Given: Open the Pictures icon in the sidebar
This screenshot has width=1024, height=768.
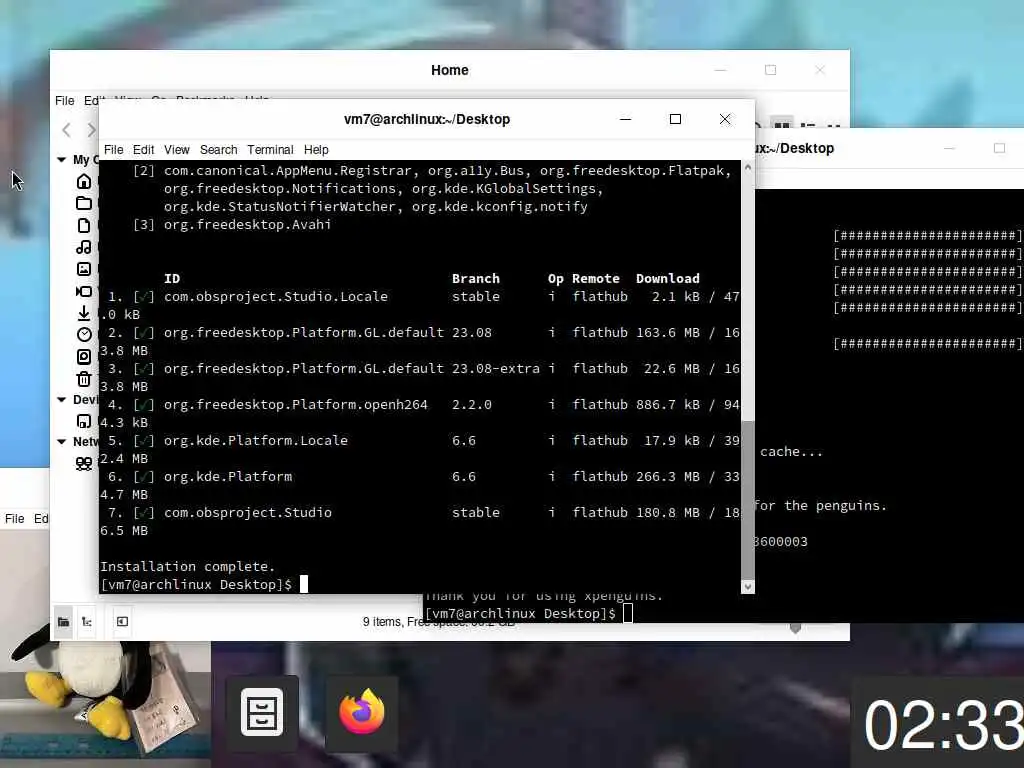Looking at the screenshot, I should click(x=84, y=268).
